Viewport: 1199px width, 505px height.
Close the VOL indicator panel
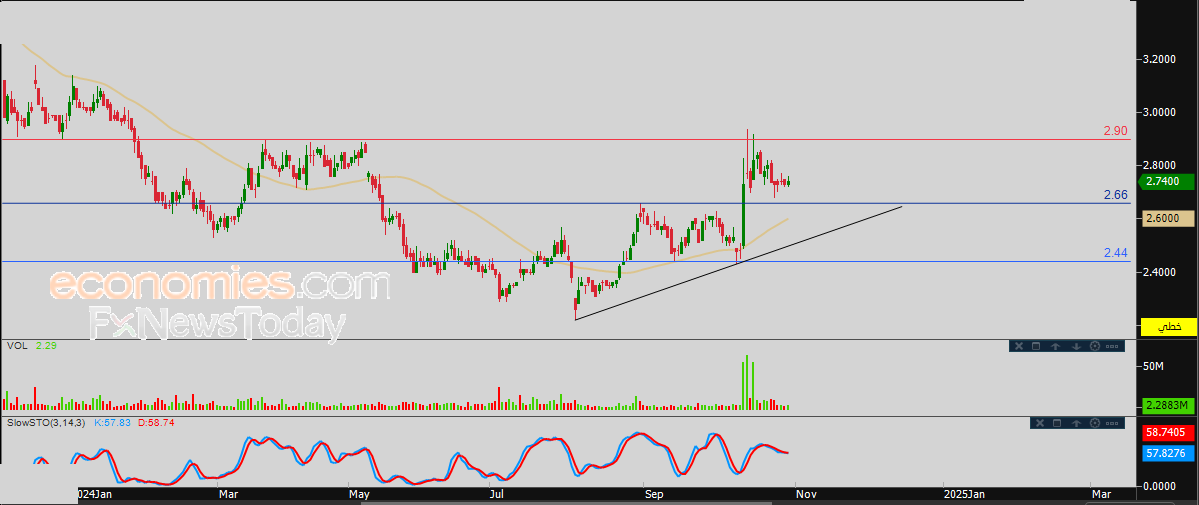coord(1018,347)
